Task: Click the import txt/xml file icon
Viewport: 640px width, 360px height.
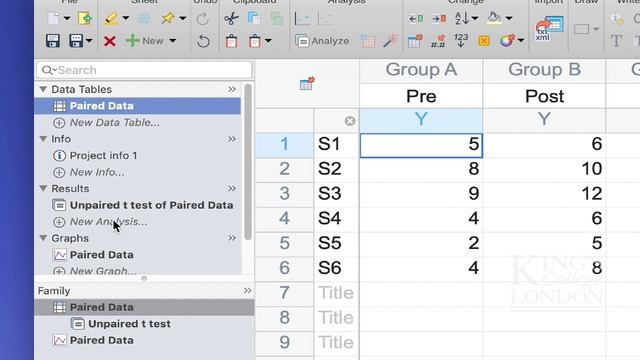Action: coord(549,29)
